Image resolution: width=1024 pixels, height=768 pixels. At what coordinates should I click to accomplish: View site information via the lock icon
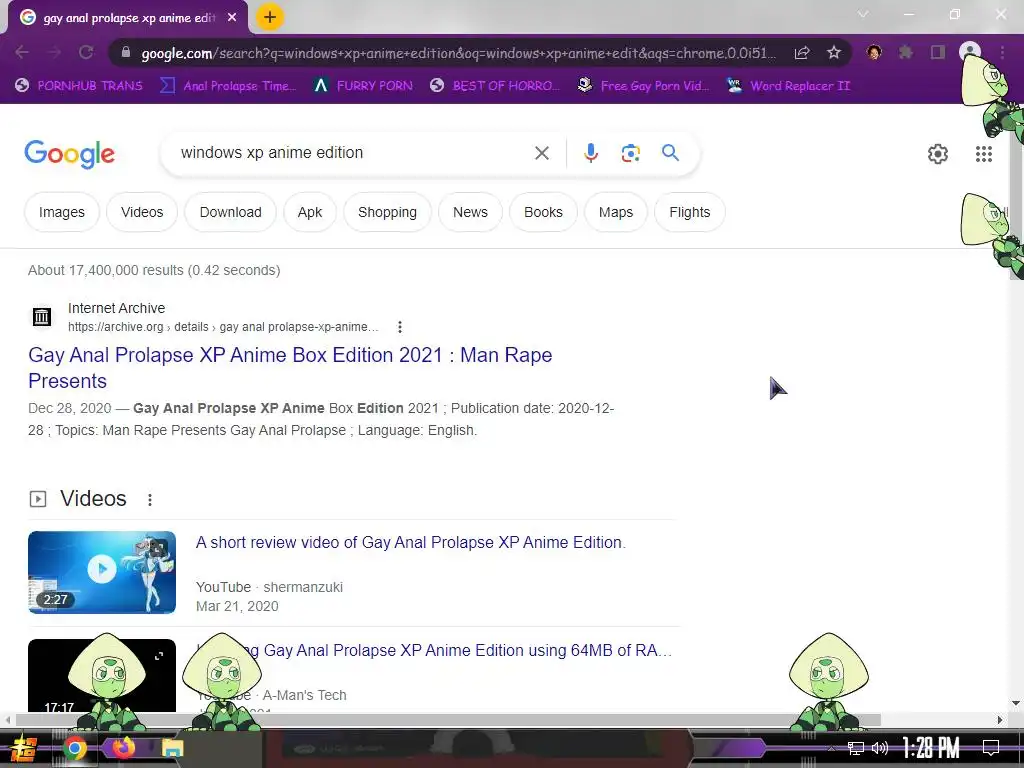coord(126,53)
